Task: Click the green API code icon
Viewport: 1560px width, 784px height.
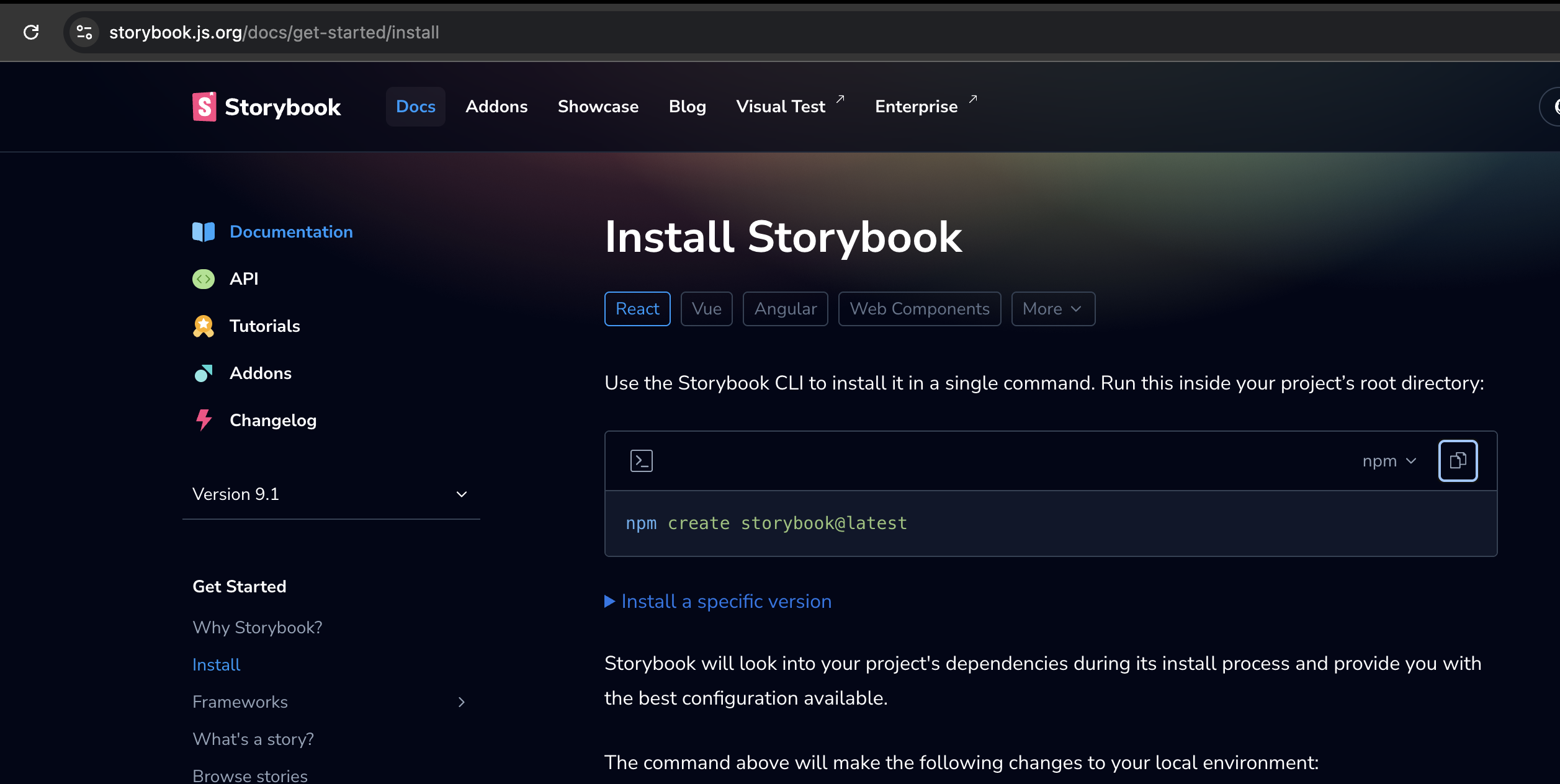Action: tap(204, 279)
